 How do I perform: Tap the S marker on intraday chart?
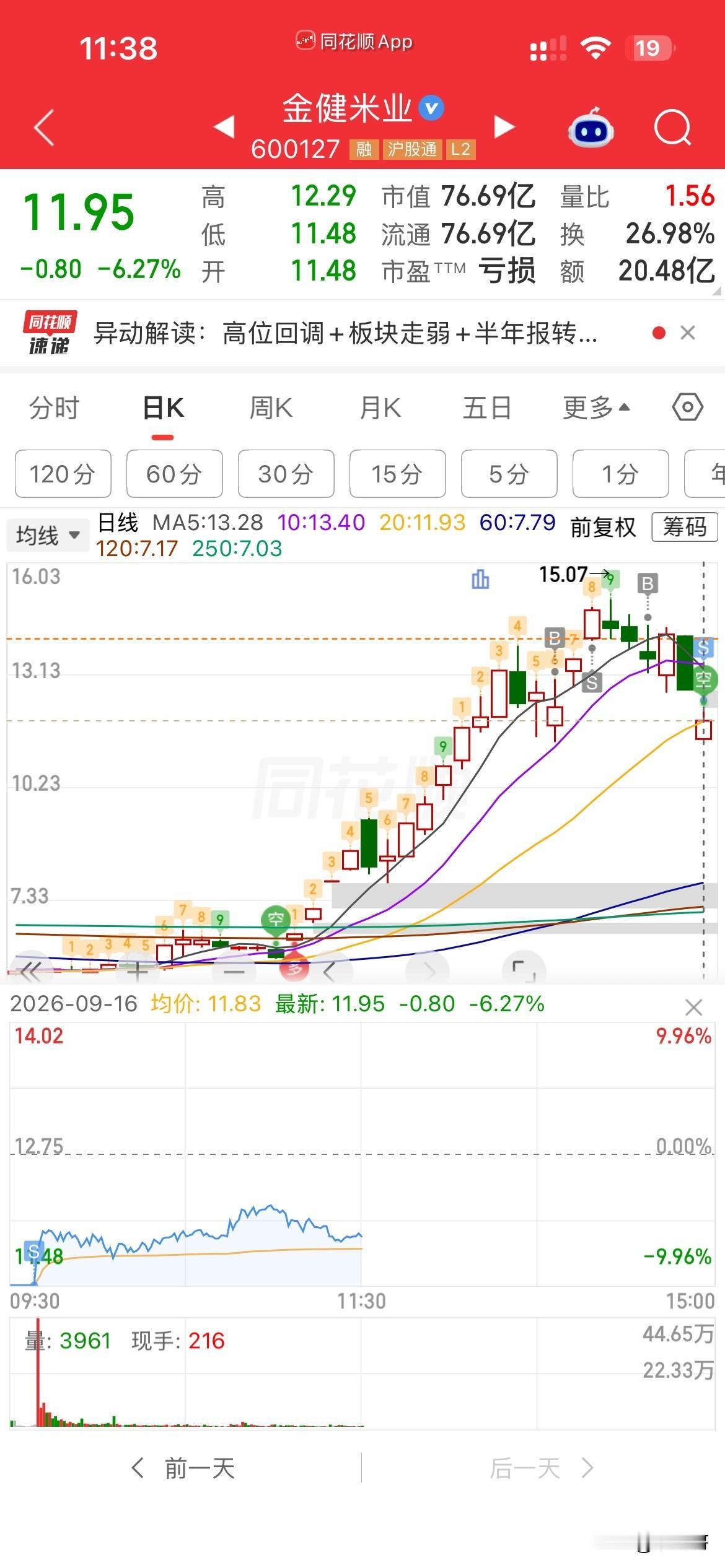(34, 1252)
